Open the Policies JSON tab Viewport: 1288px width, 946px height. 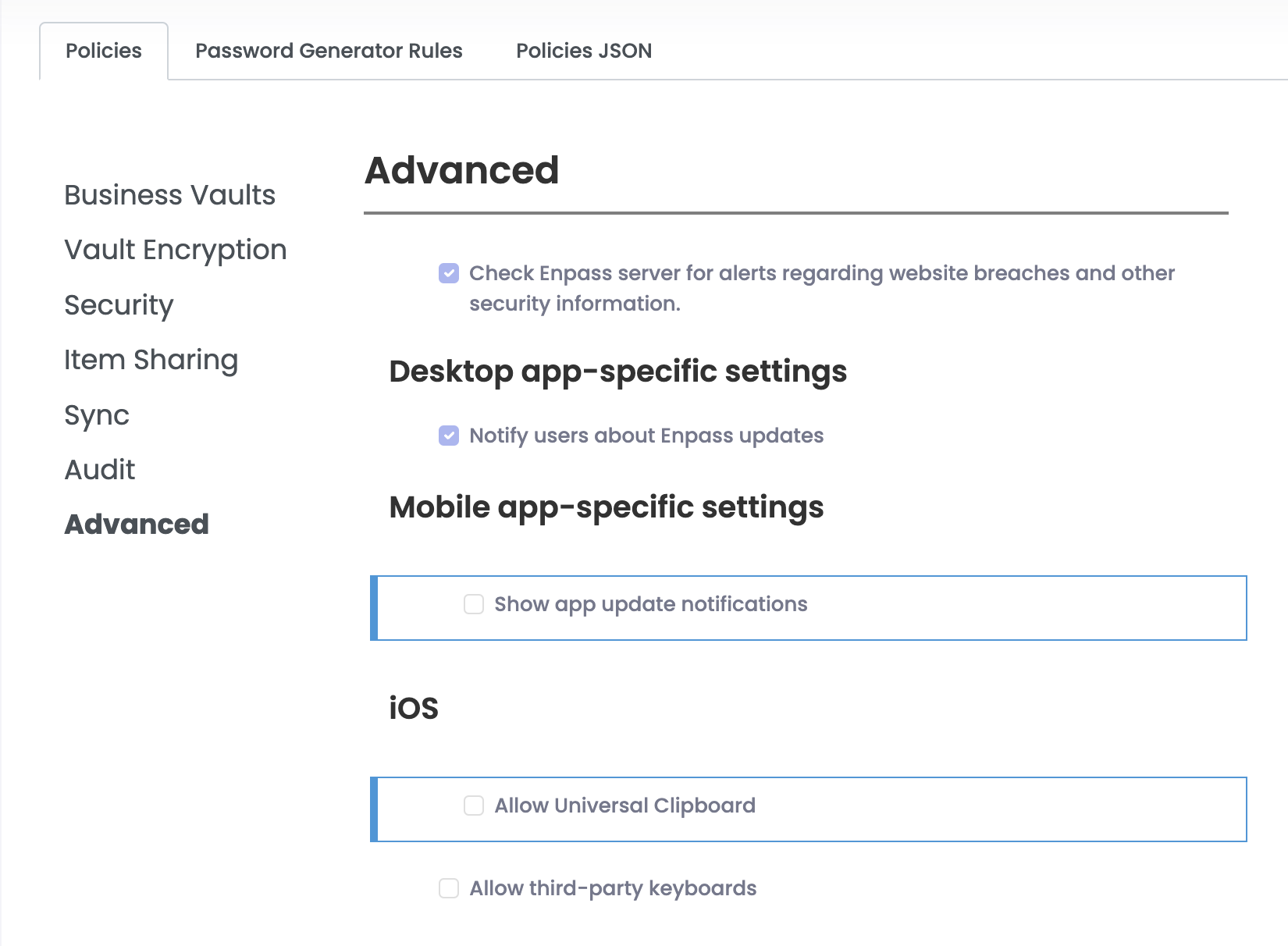(583, 50)
